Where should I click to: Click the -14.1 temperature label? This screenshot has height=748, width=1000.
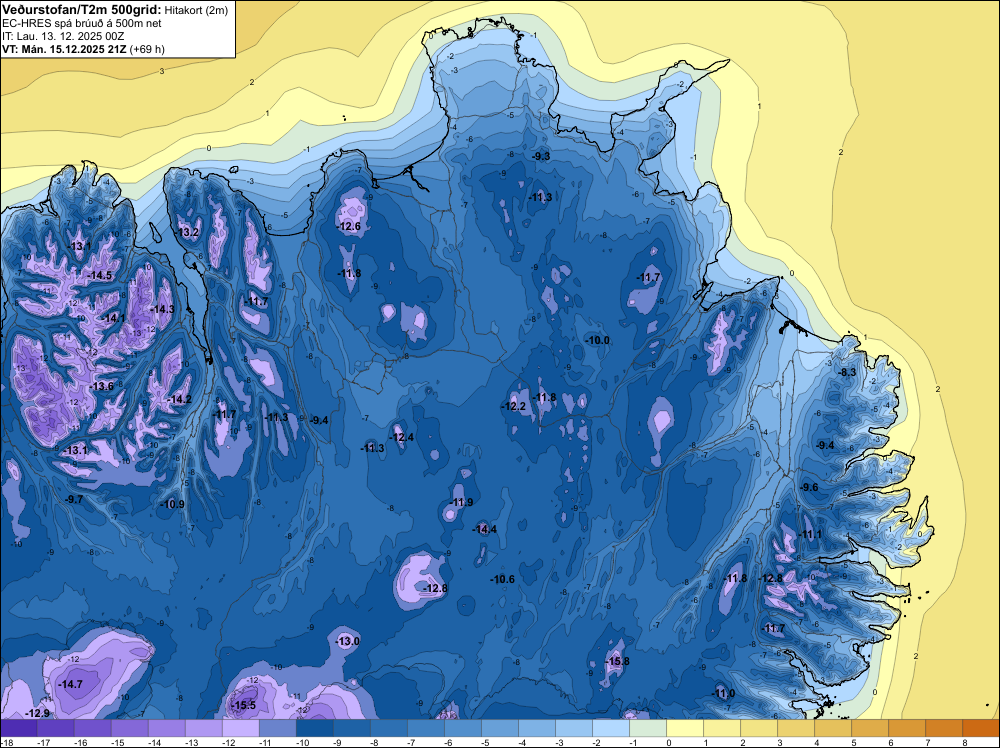[113, 318]
